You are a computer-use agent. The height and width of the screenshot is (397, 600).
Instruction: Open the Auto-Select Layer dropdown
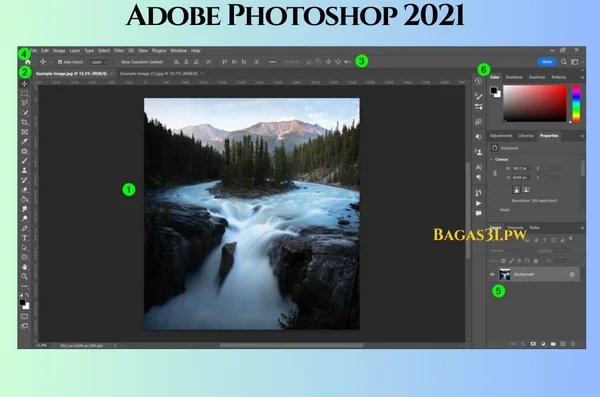99,62
